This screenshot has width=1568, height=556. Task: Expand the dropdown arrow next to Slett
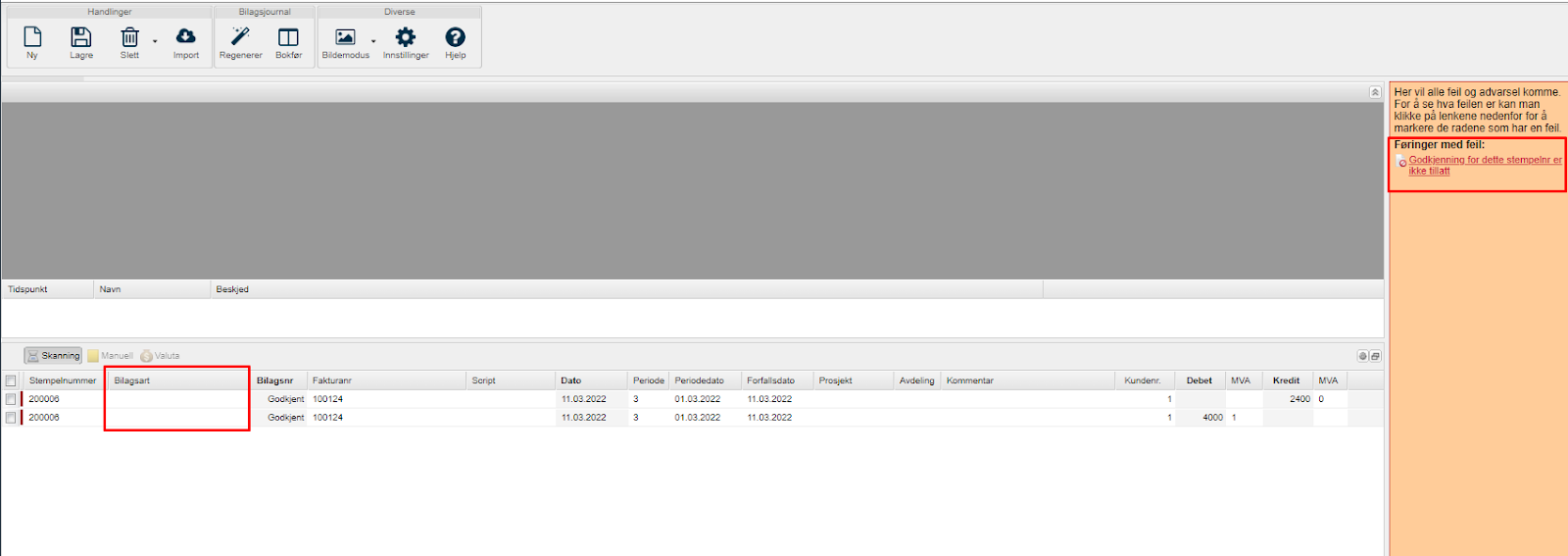tap(155, 41)
